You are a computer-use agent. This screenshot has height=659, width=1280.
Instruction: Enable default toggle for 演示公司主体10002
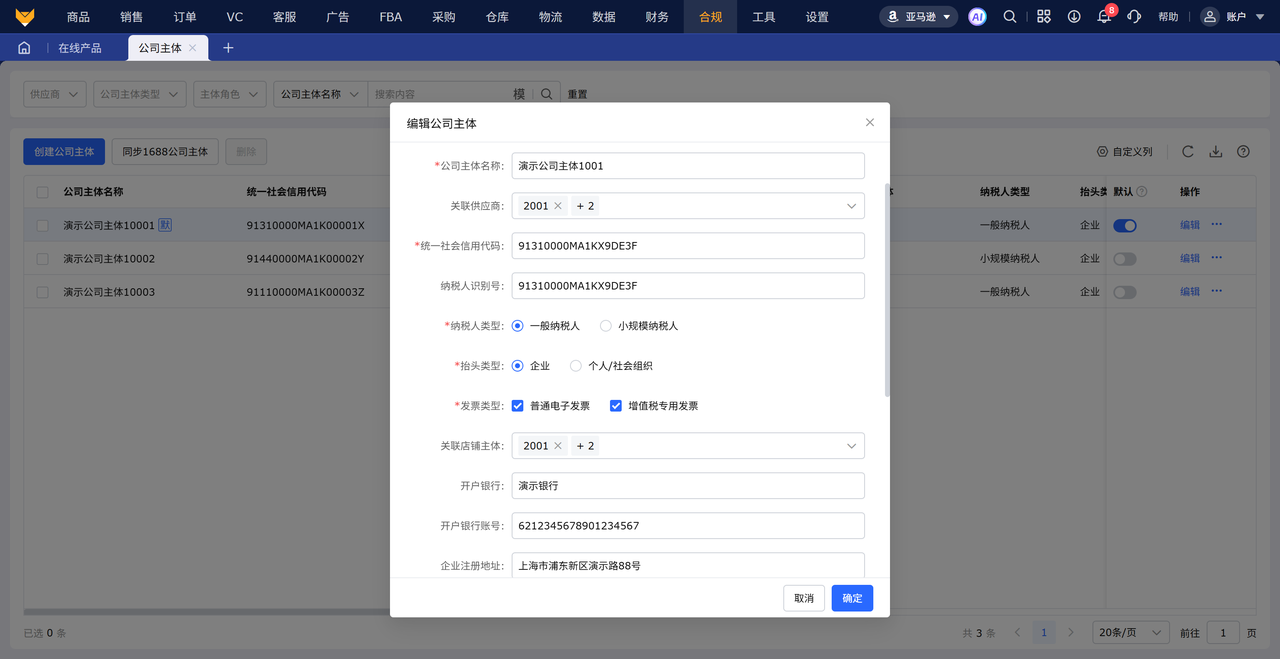1125,259
